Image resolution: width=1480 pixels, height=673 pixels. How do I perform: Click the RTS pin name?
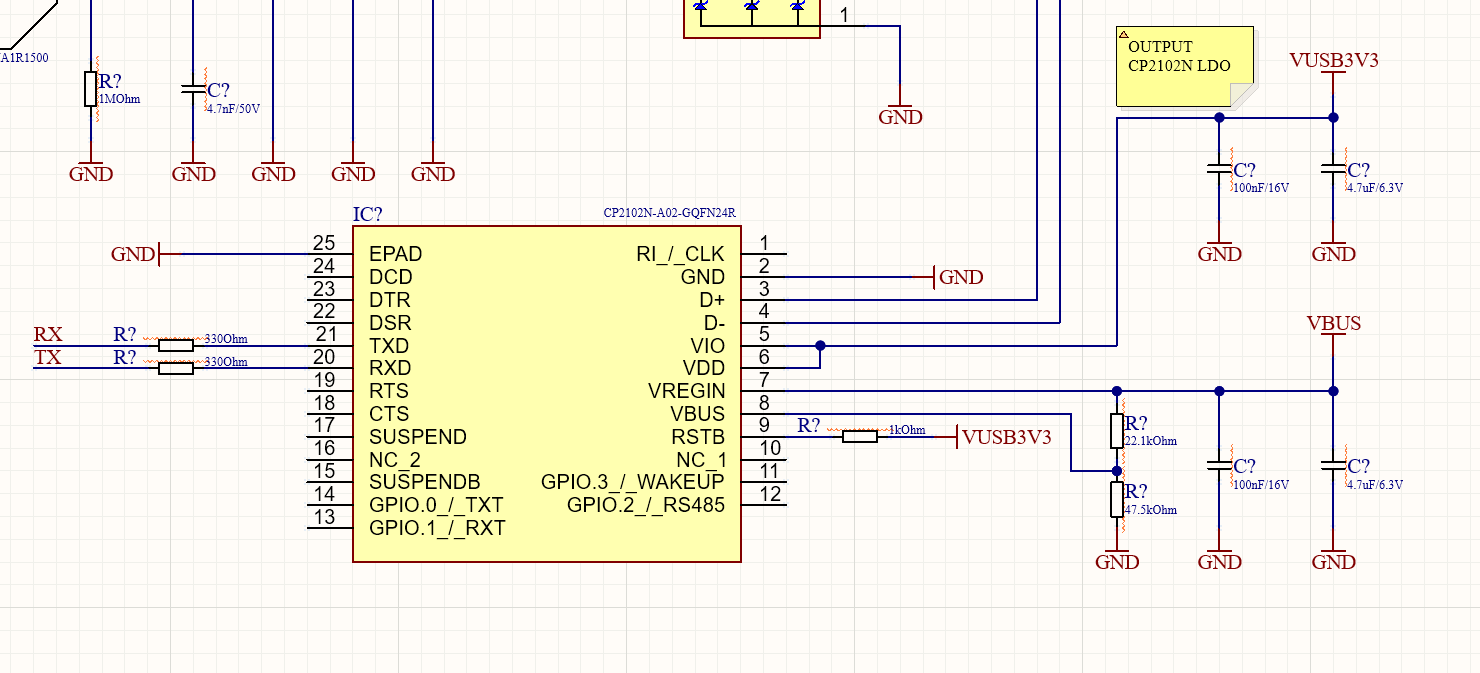click(x=388, y=391)
